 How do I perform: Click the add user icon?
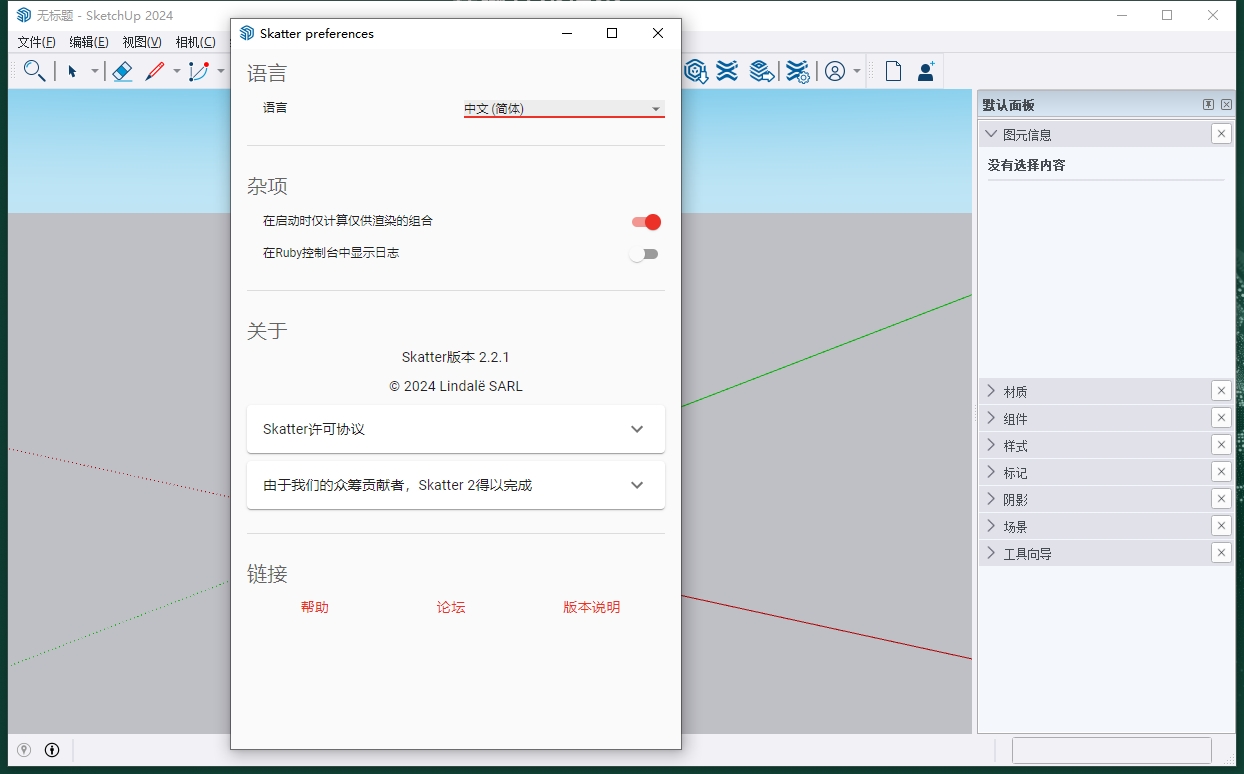tap(925, 71)
